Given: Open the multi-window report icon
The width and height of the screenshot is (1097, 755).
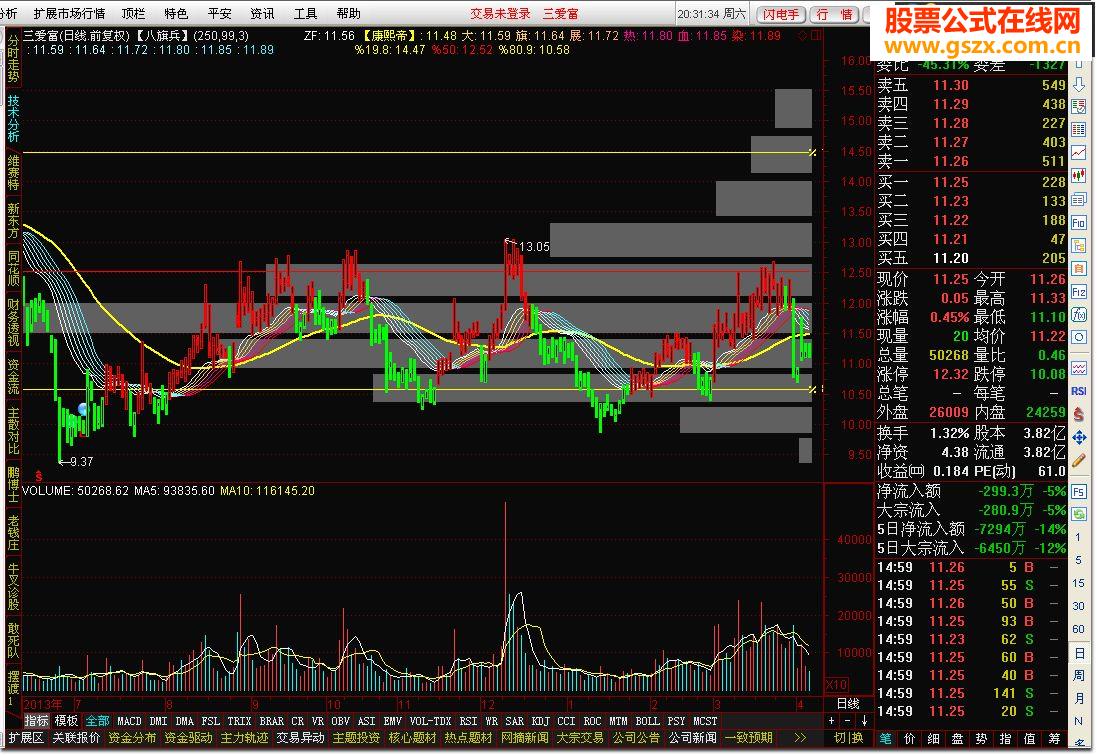Looking at the screenshot, I should coord(1079,200).
